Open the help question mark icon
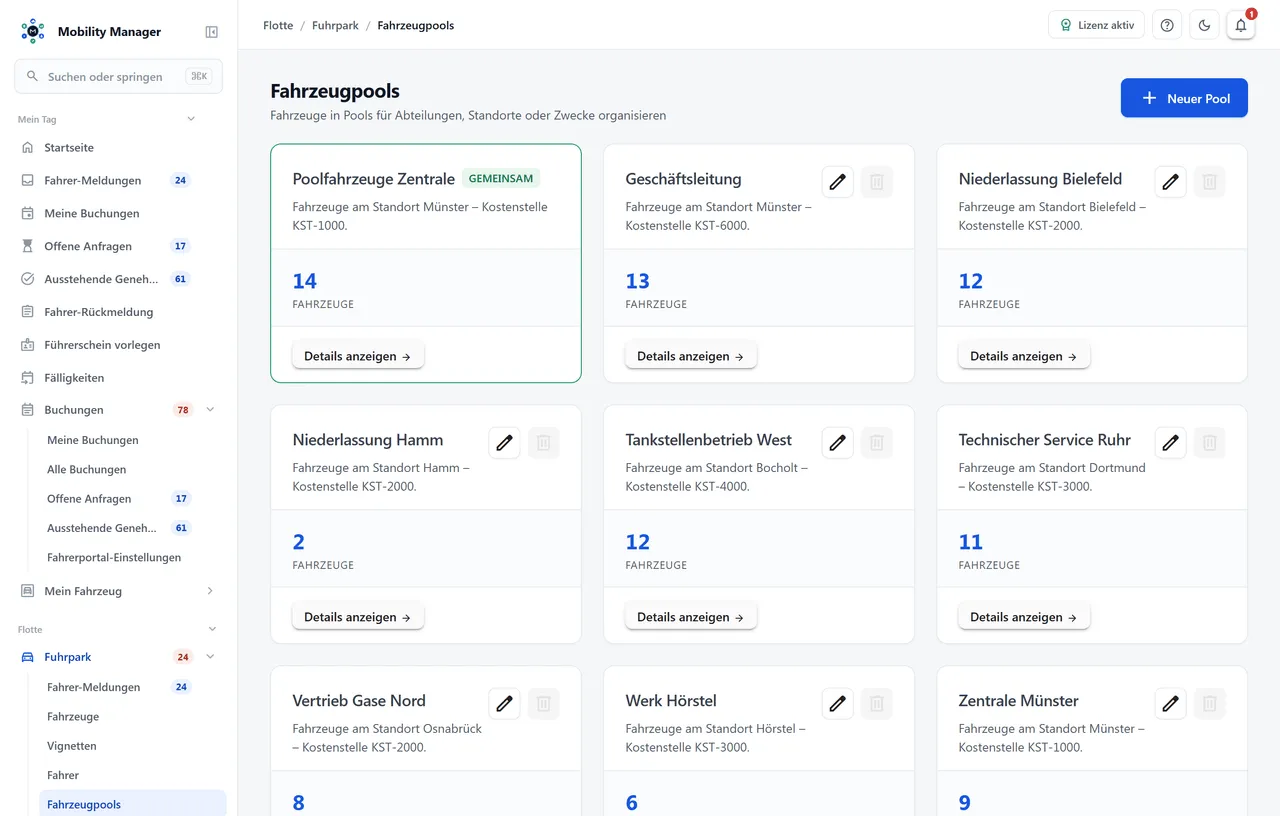Image resolution: width=1280 pixels, height=816 pixels. (x=1167, y=25)
